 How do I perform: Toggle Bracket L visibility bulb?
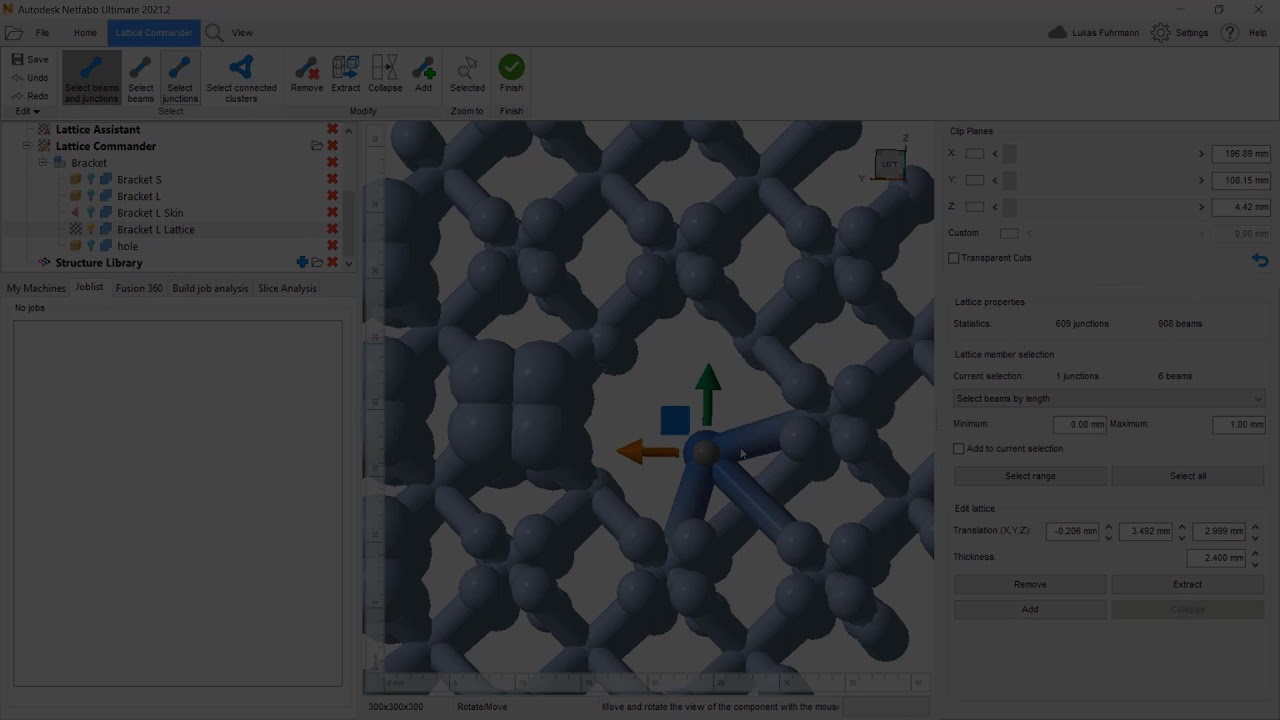tap(91, 196)
